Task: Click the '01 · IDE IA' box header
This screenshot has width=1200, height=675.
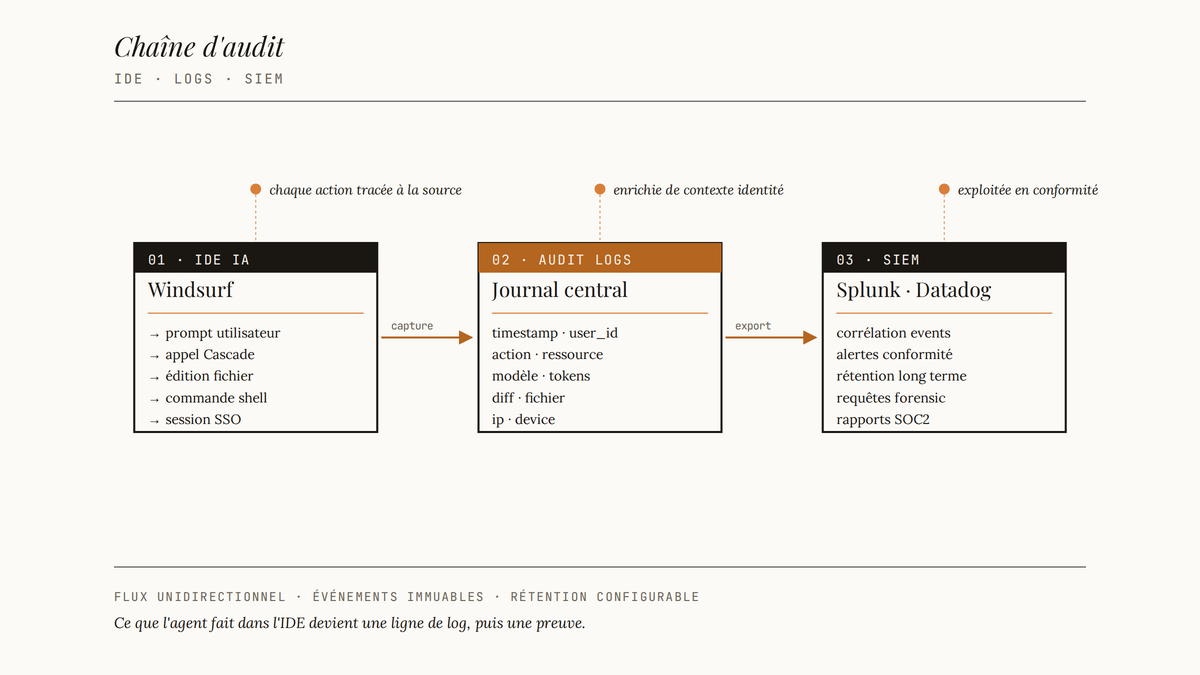Action: pyautogui.click(x=256, y=258)
